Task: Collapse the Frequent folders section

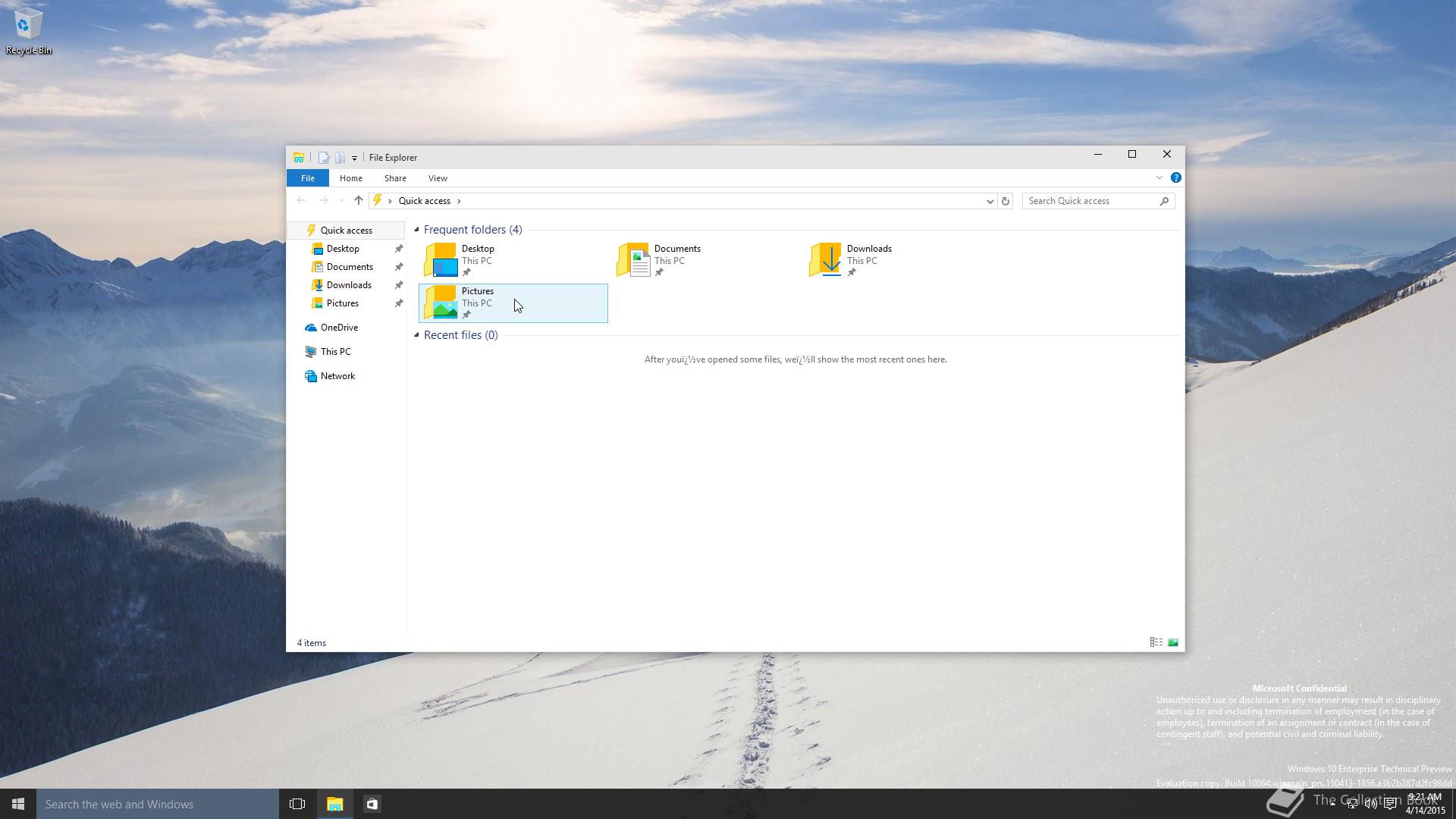Action: tap(416, 230)
